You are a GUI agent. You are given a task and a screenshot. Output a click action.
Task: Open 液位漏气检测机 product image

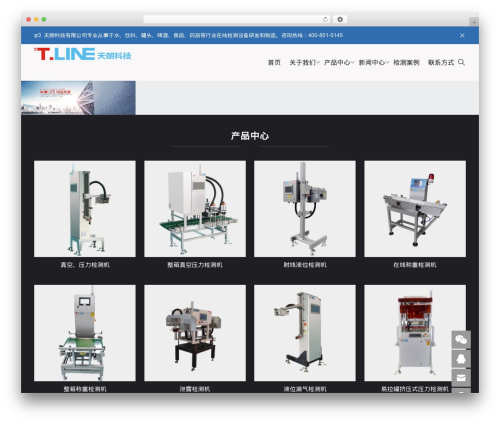point(305,333)
